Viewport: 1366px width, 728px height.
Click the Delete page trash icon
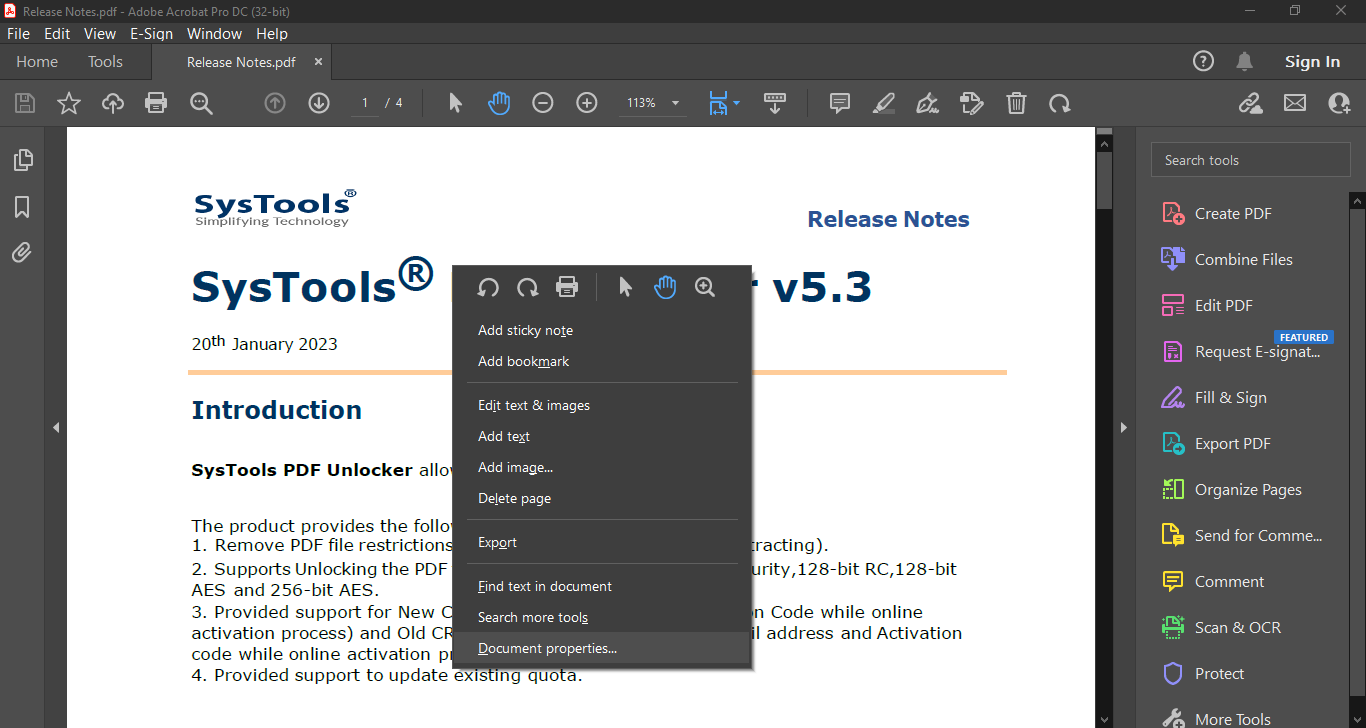point(1016,103)
